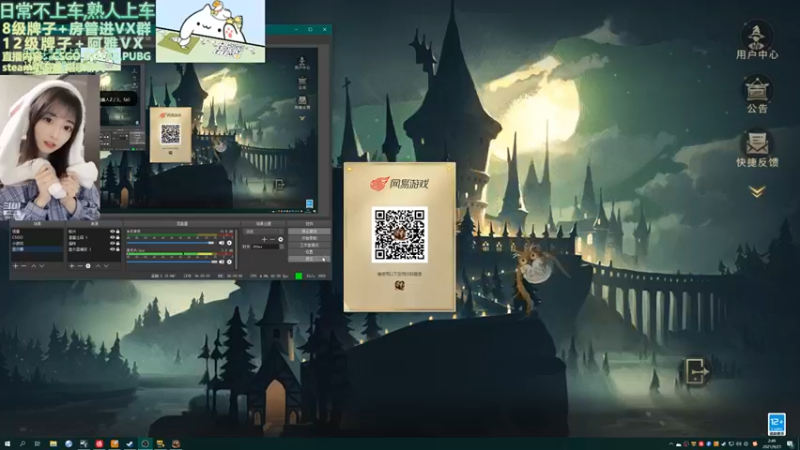The width and height of the screenshot is (800, 450).
Task: Add a new scene with plus icon
Action: [x=15, y=266]
